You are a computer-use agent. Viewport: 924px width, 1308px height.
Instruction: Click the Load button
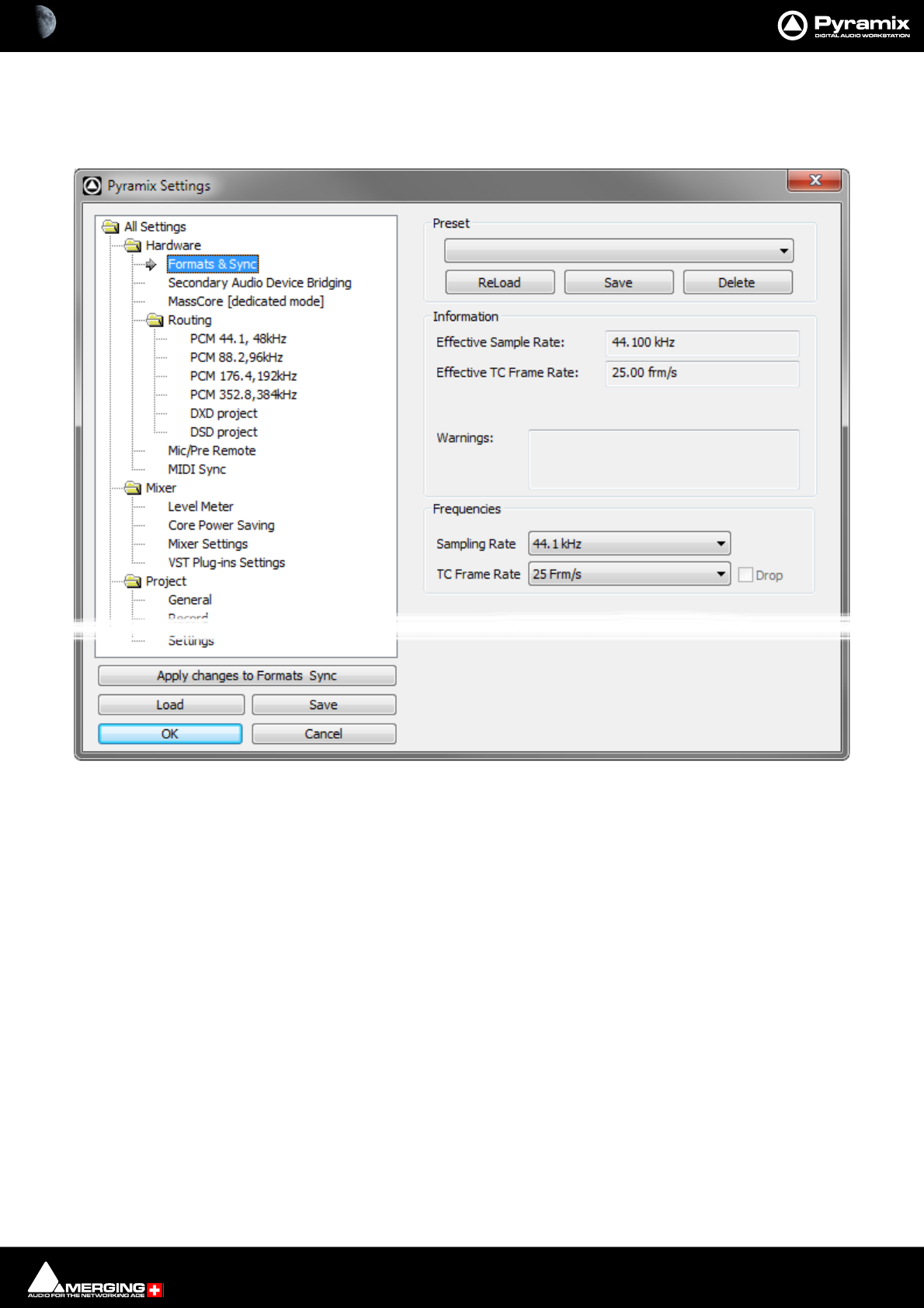coord(171,704)
